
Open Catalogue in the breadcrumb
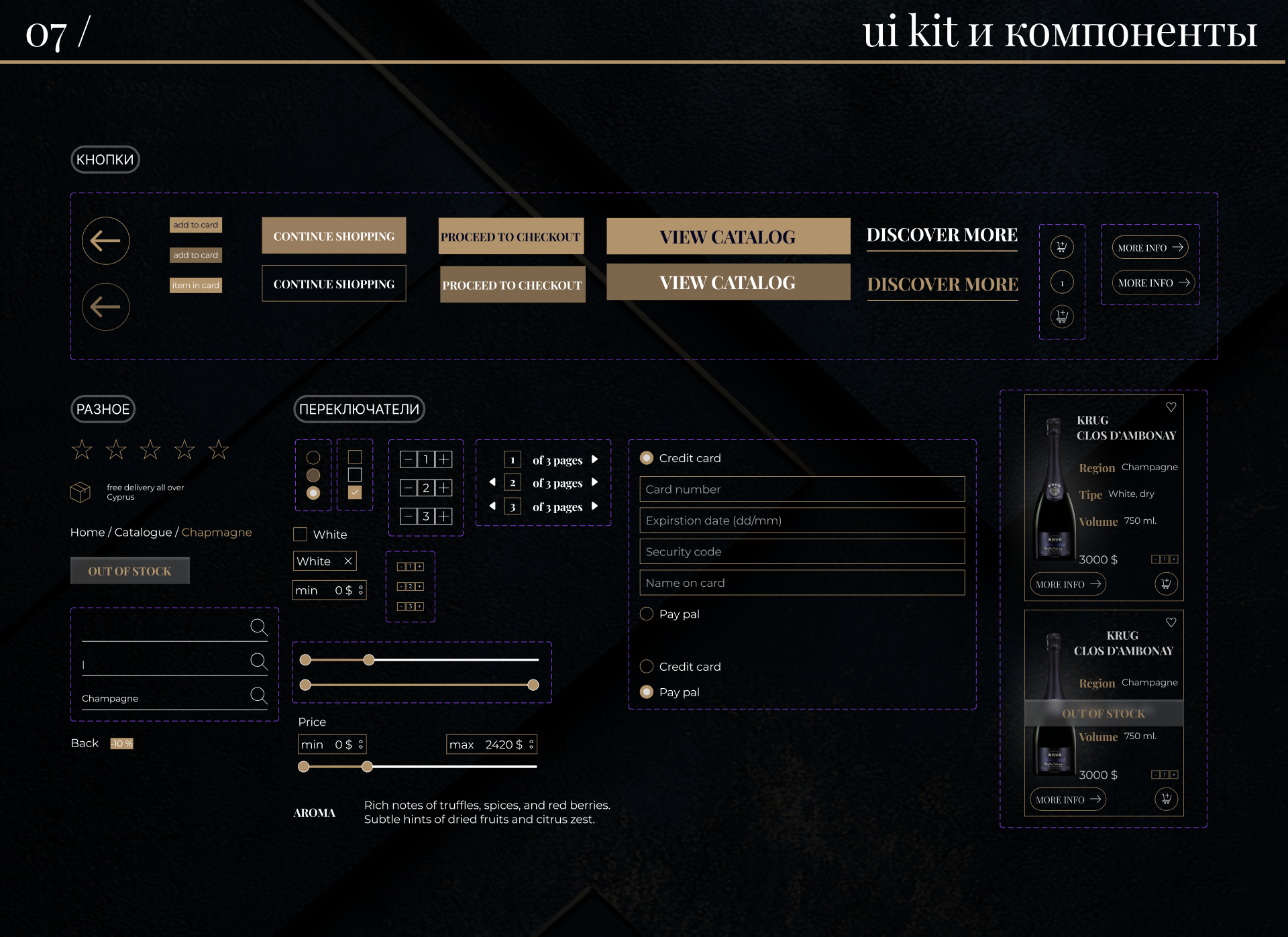click(x=143, y=532)
